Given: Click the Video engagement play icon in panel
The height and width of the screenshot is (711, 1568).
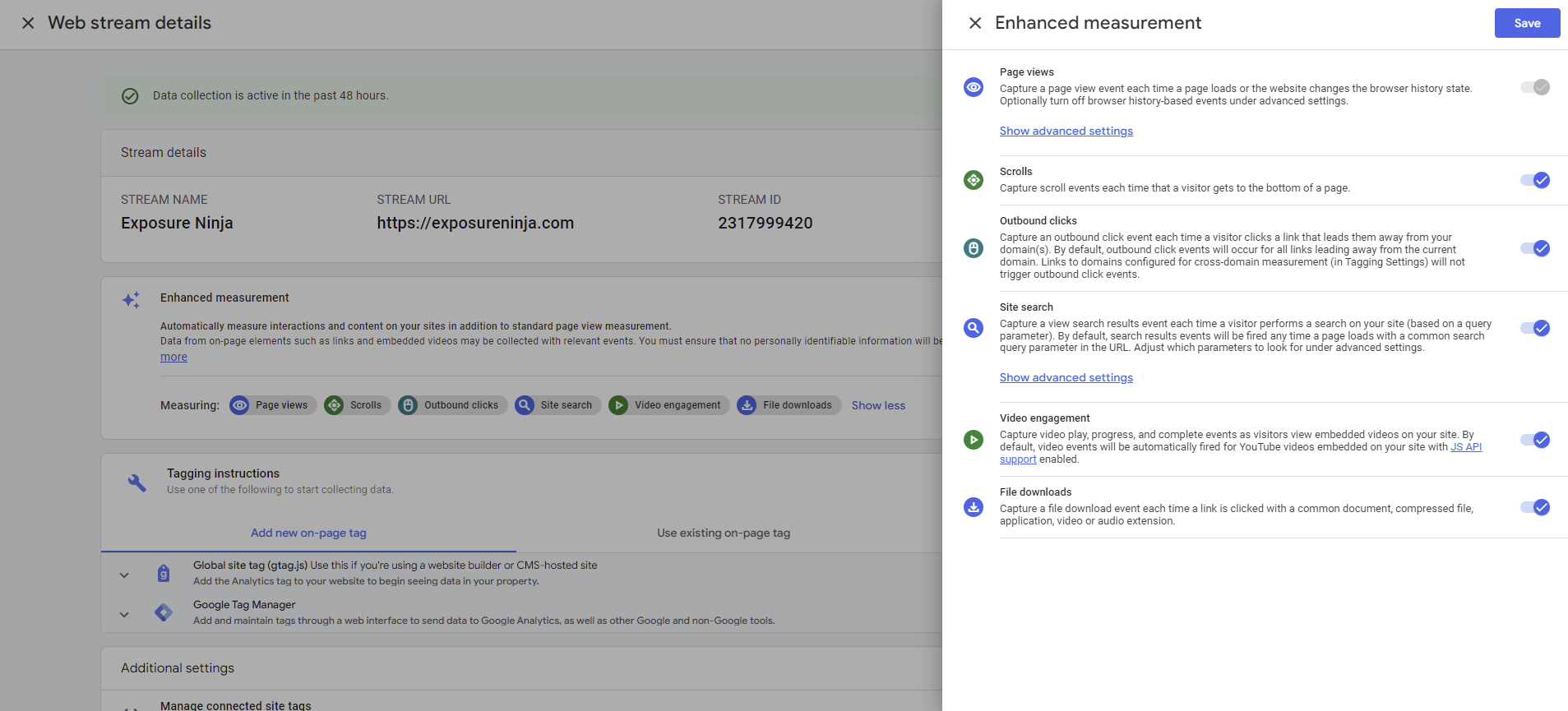Looking at the screenshot, I should (974, 440).
